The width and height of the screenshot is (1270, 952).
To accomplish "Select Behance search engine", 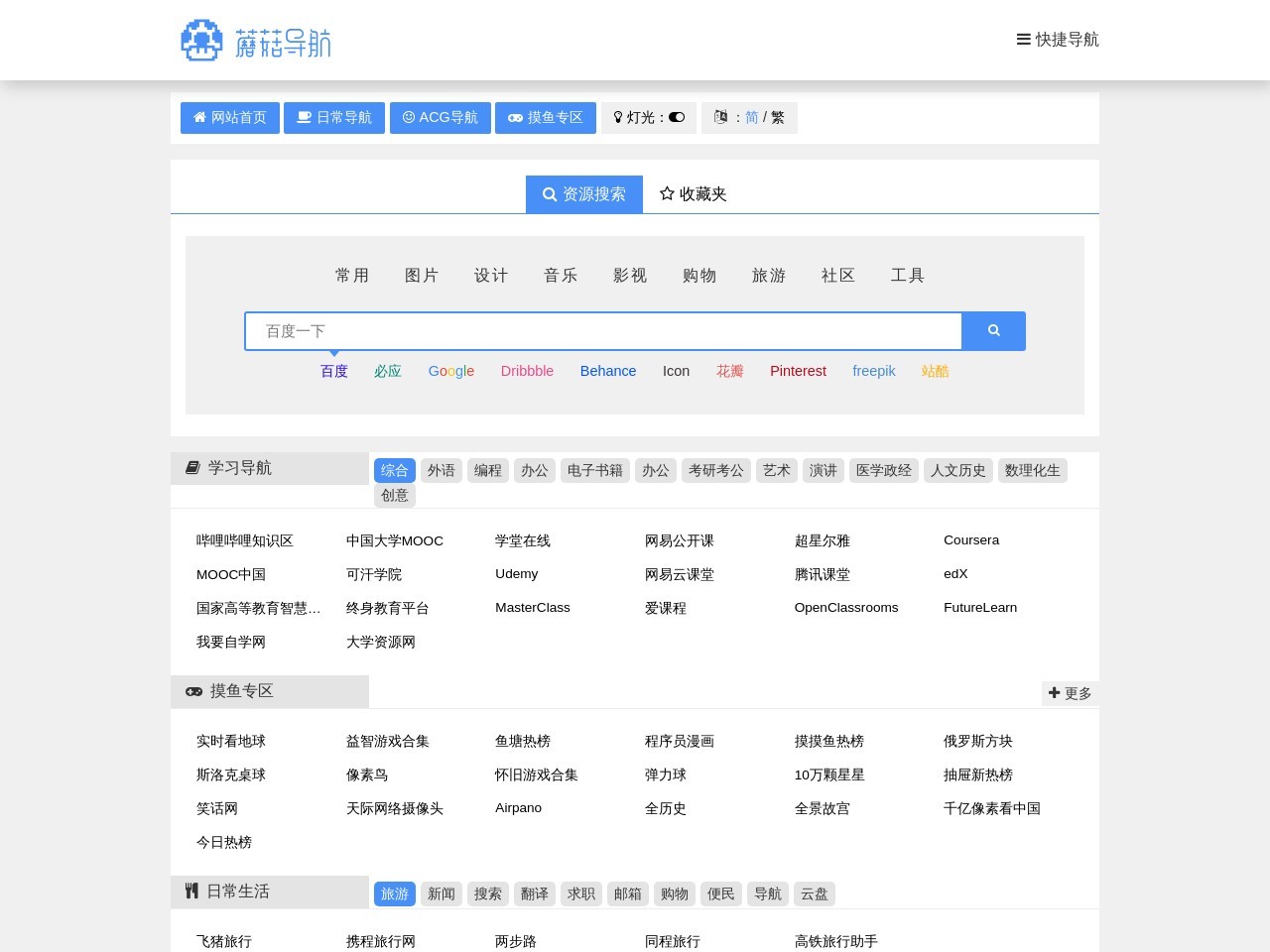I will [x=608, y=371].
